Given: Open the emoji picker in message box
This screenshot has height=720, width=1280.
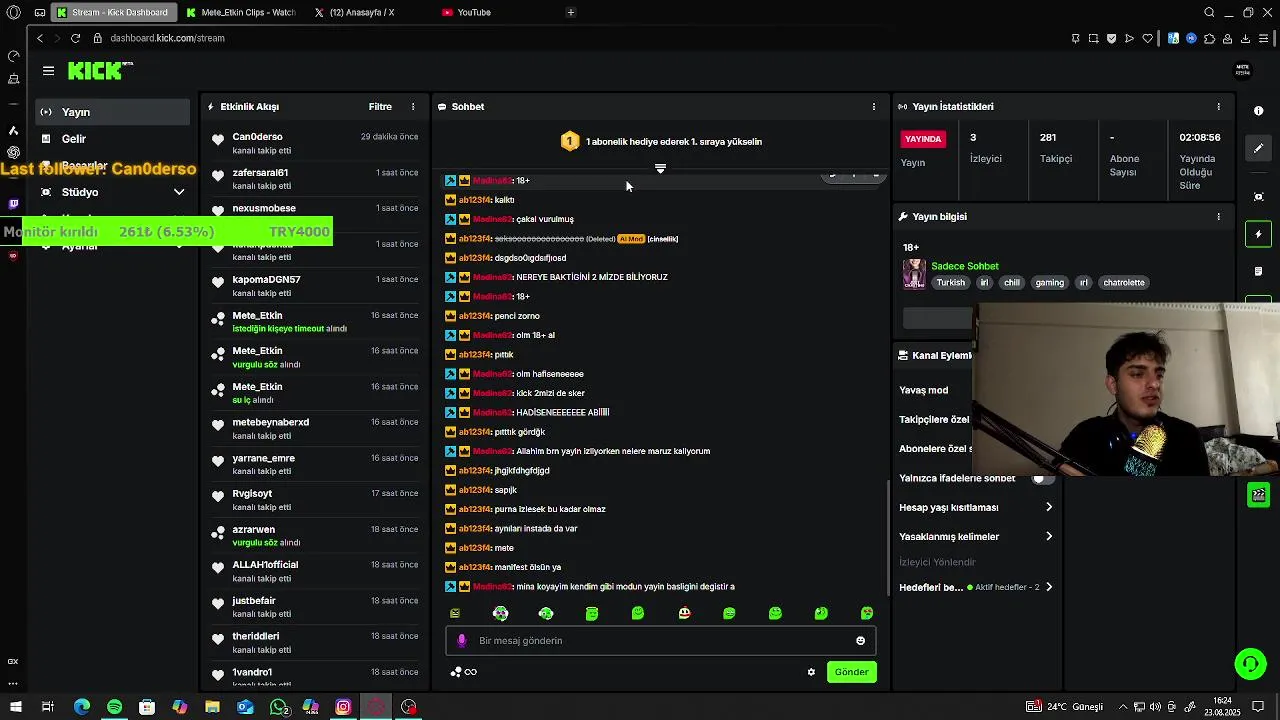Looking at the screenshot, I should (x=860, y=641).
